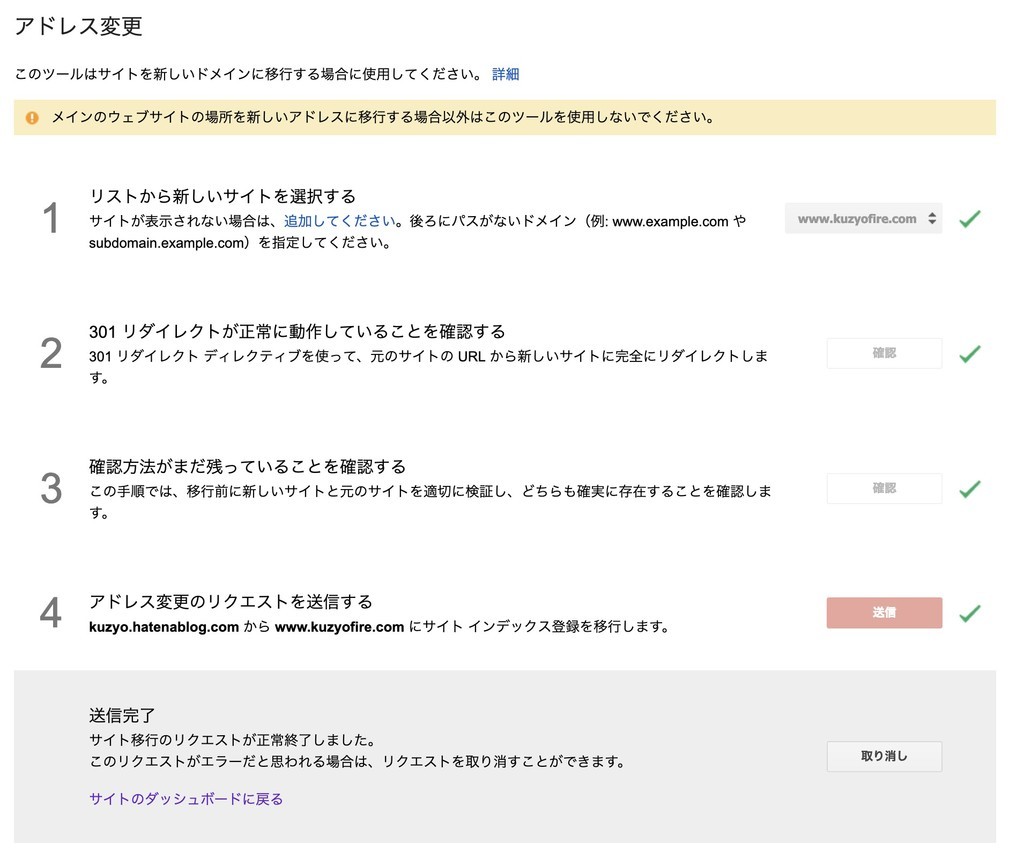Viewport: 1024px width, 858px height.
Task: Click the orange warning icon in the yellow banner
Action: click(31, 117)
